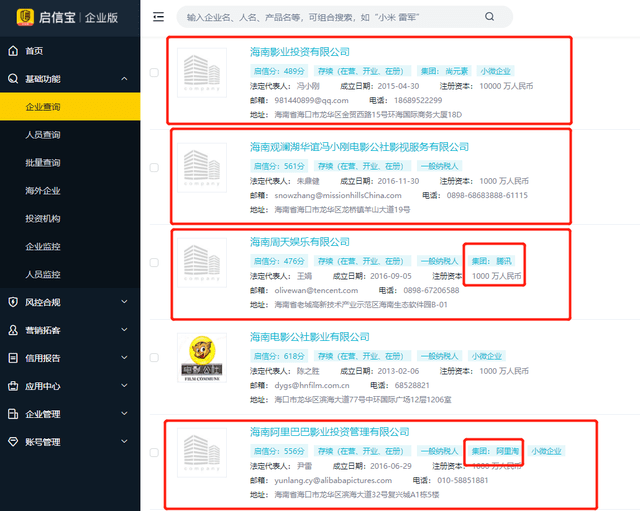Open the 海南观澜湖华谊冯小刚电影公社影视服务有限公司 link
640x511 pixels.
click(359, 147)
